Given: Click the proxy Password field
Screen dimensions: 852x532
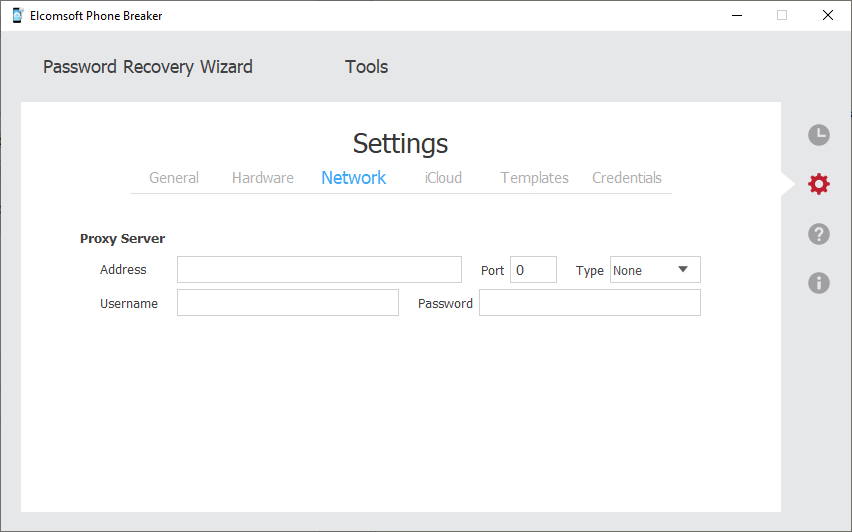Looking at the screenshot, I should (x=589, y=303).
